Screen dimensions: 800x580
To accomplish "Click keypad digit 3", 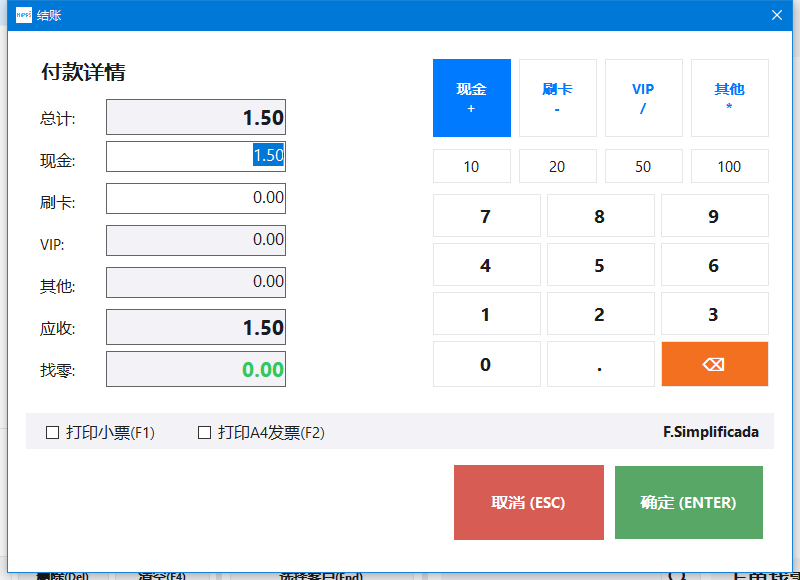I will coord(714,314).
